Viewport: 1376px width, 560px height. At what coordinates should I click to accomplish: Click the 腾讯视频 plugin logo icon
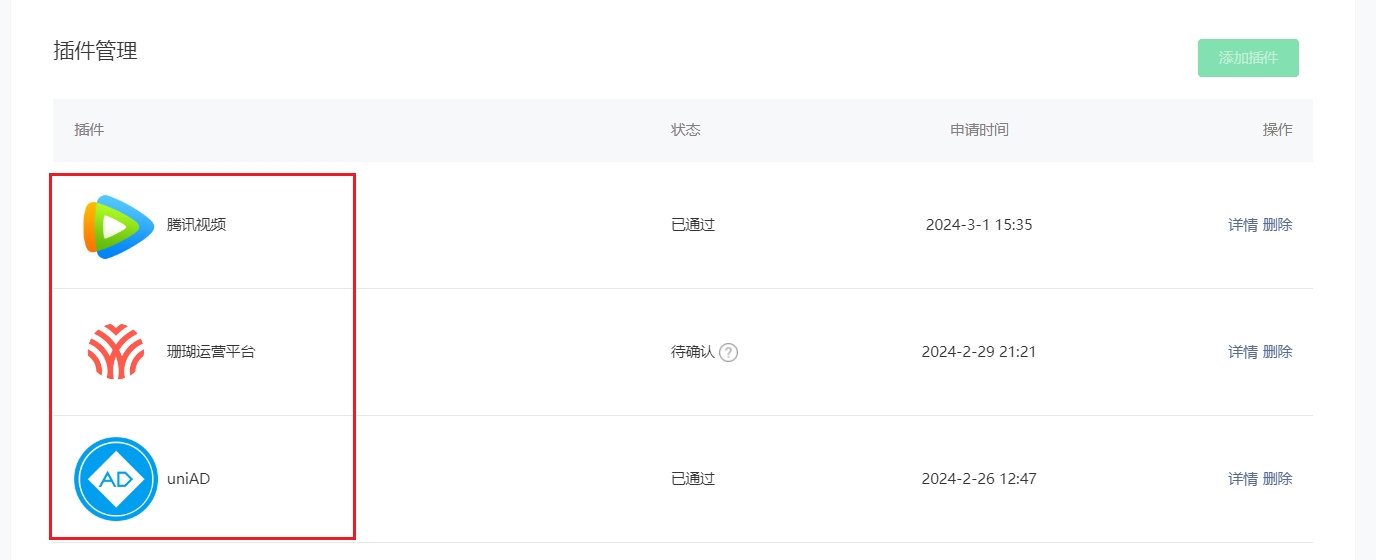pyautogui.click(x=118, y=227)
